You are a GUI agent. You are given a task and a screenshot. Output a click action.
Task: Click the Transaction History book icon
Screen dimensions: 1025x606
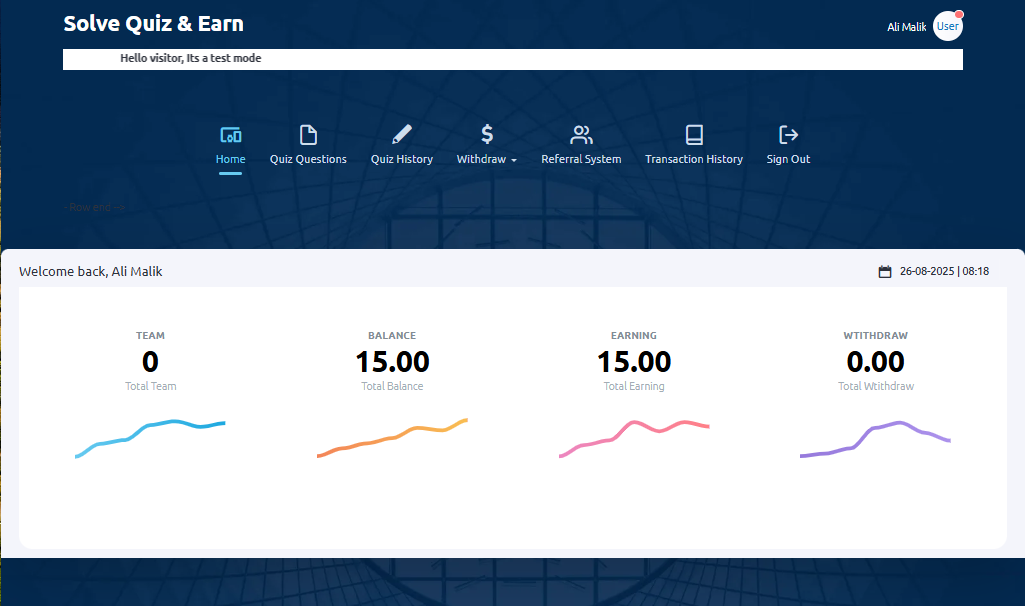(x=694, y=135)
